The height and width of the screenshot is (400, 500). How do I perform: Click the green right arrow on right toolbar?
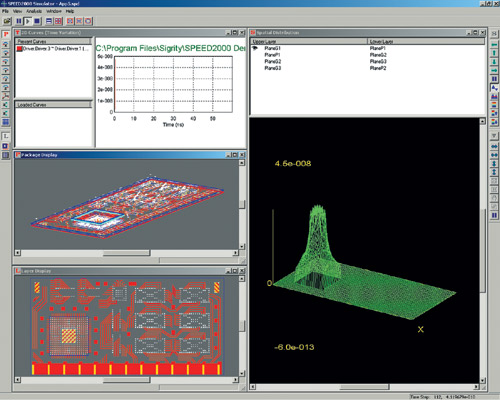(x=494, y=70)
